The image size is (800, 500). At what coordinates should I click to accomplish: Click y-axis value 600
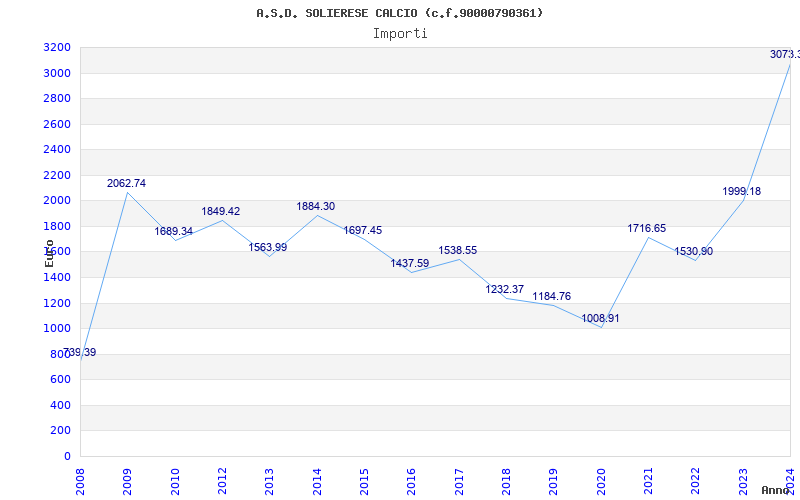click(60, 380)
